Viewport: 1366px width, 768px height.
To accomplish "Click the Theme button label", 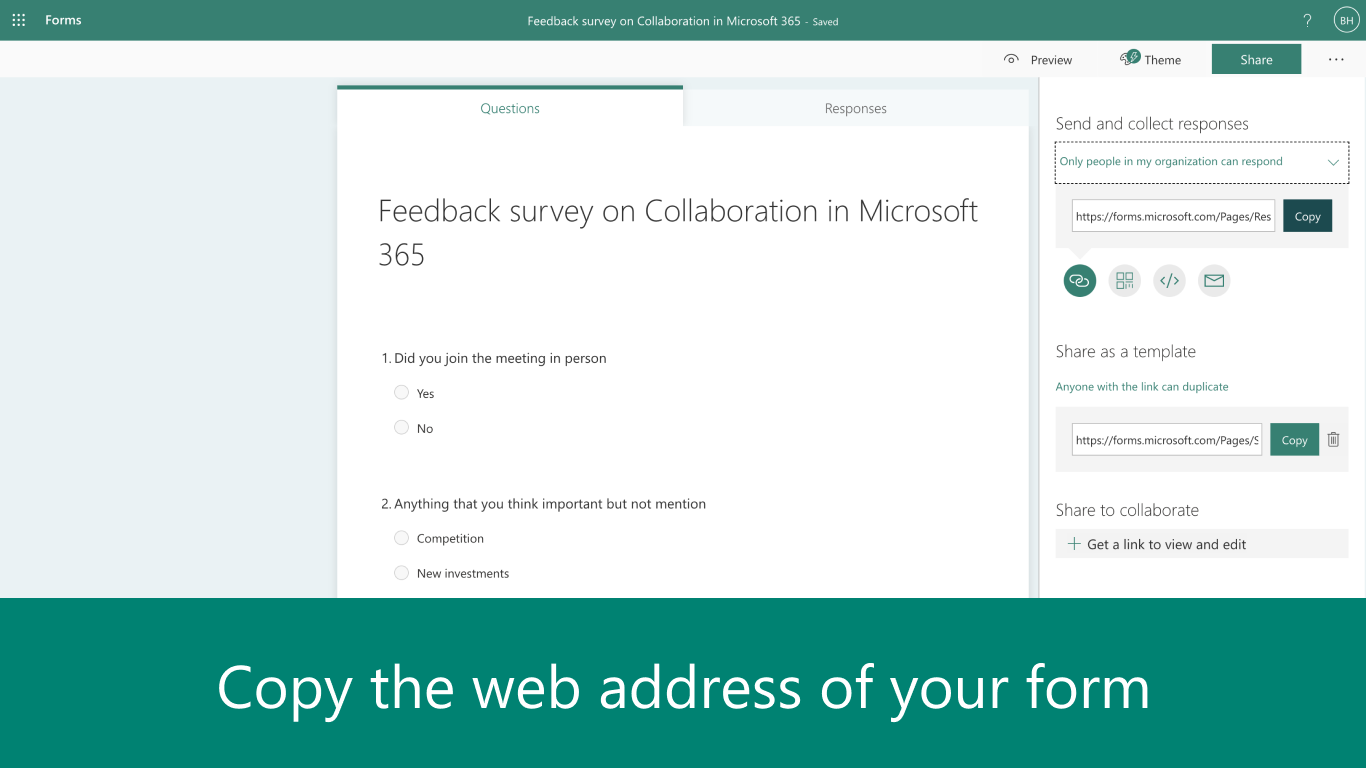I will (1163, 60).
